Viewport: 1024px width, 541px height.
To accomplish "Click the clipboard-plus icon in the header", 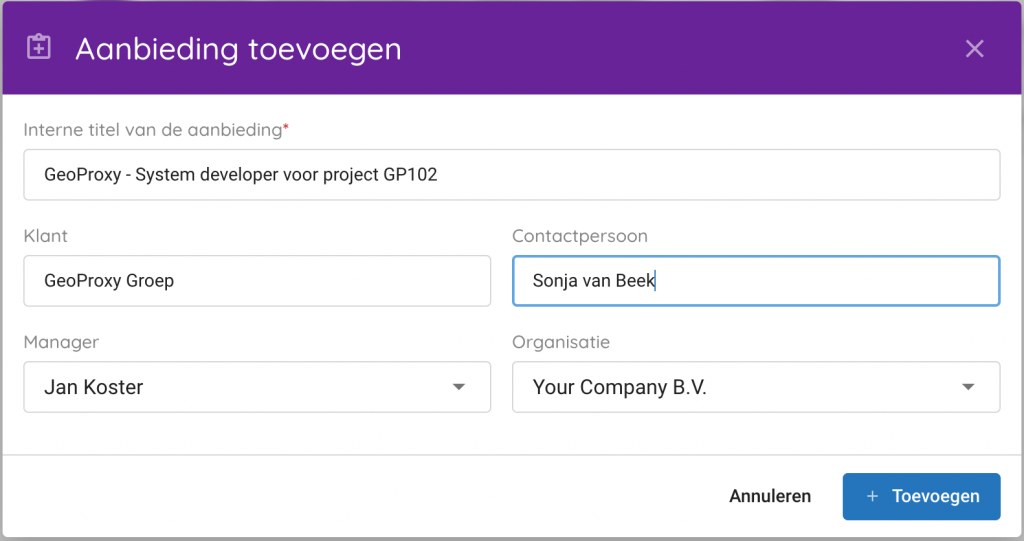I will (x=39, y=48).
